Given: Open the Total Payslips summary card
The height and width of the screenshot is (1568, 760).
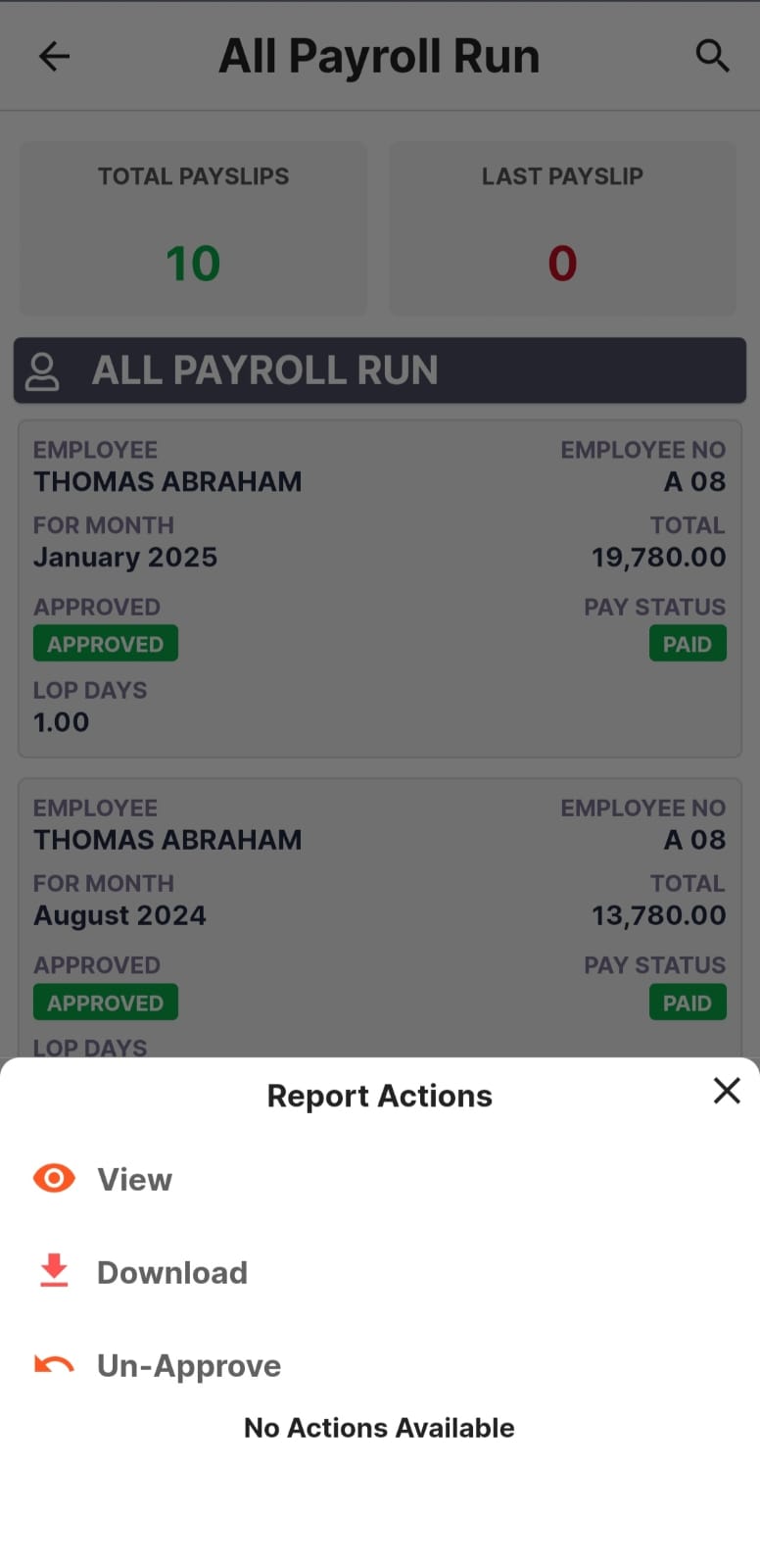Looking at the screenshot, I should coord(193,227).
